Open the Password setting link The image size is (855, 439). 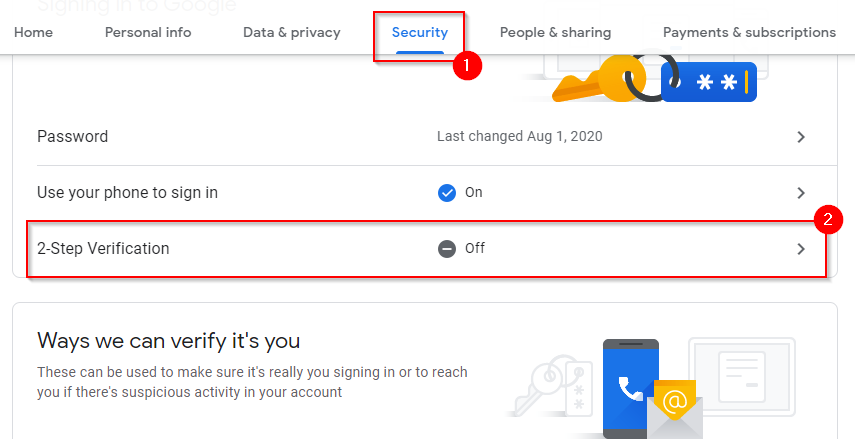[x=73, y=136]
